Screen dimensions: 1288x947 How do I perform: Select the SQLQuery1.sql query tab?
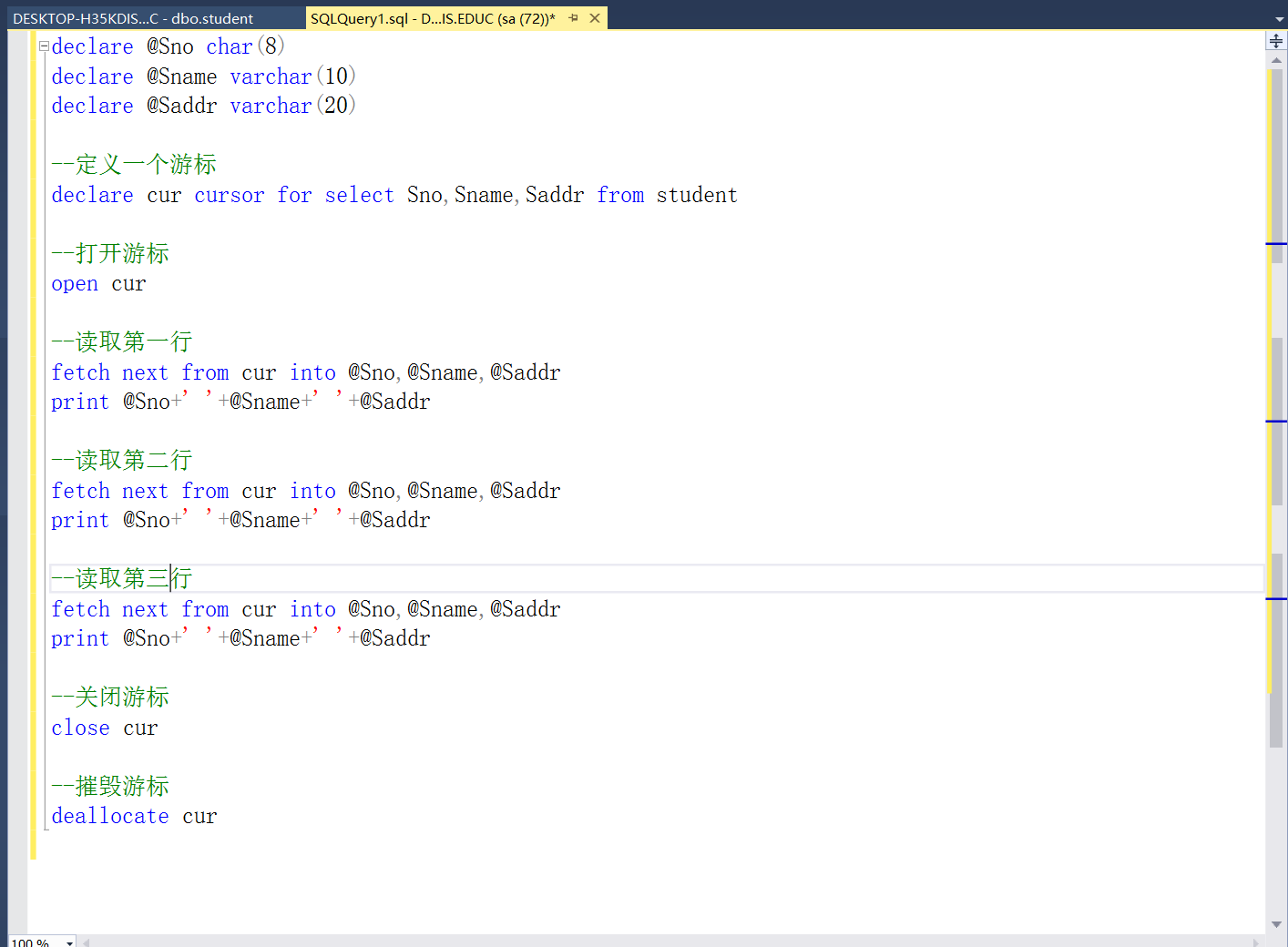click(x=433, y=18)
